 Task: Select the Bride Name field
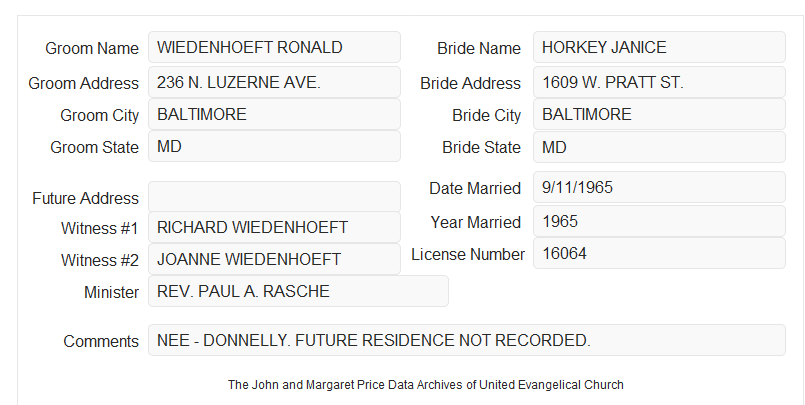pos(659,47)
